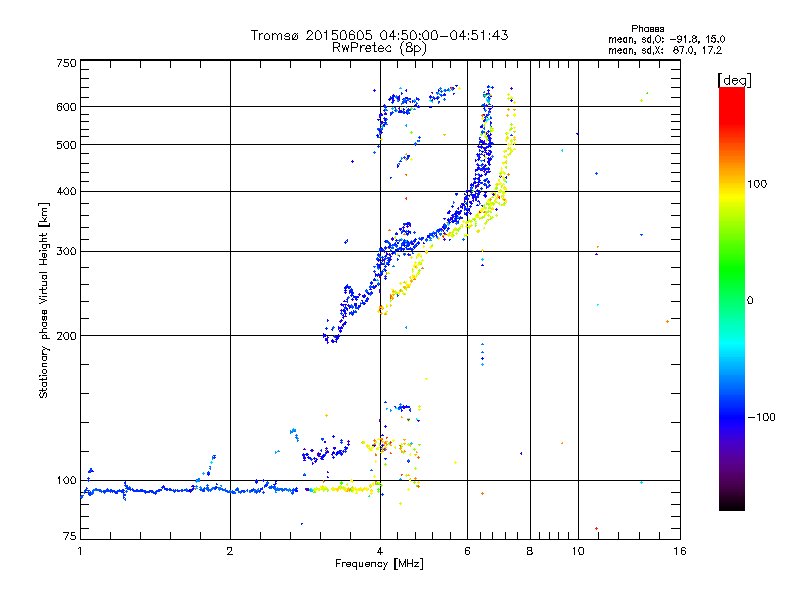
Task: Click the "10" frequency axis tick label
Action: tap(578, 551)
